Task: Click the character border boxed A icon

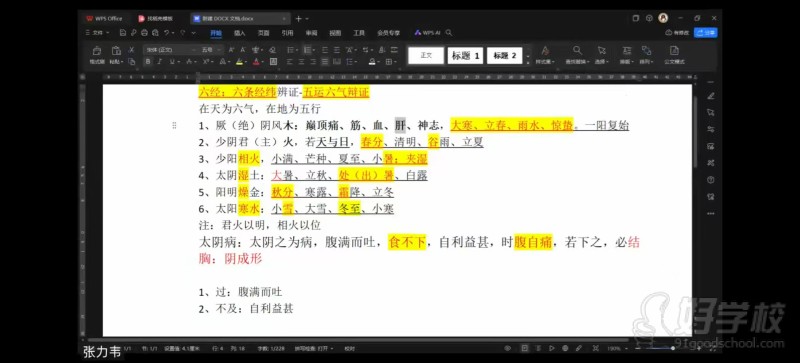Action: pos(273,62)
